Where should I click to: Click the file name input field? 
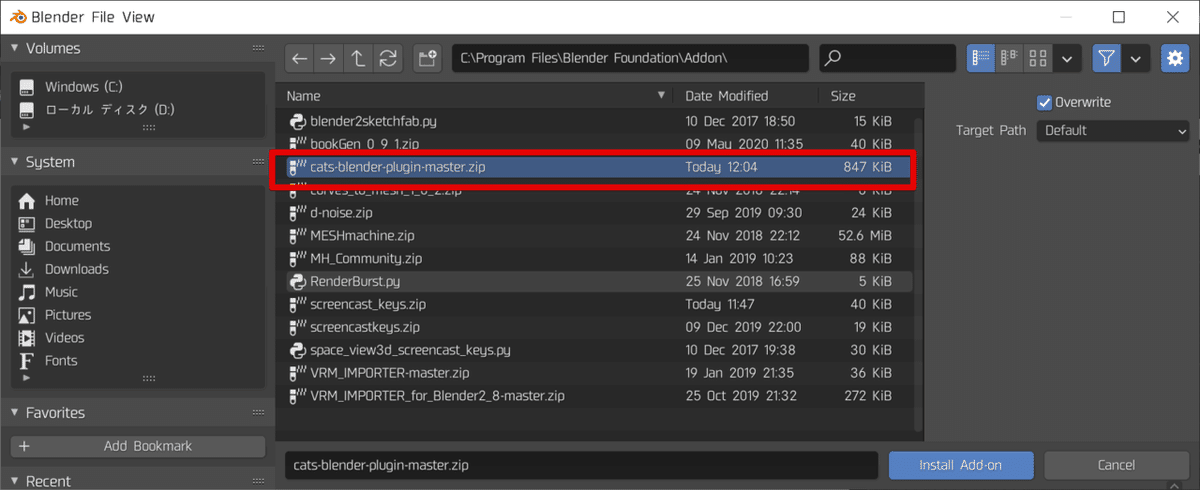click(581, 465)
